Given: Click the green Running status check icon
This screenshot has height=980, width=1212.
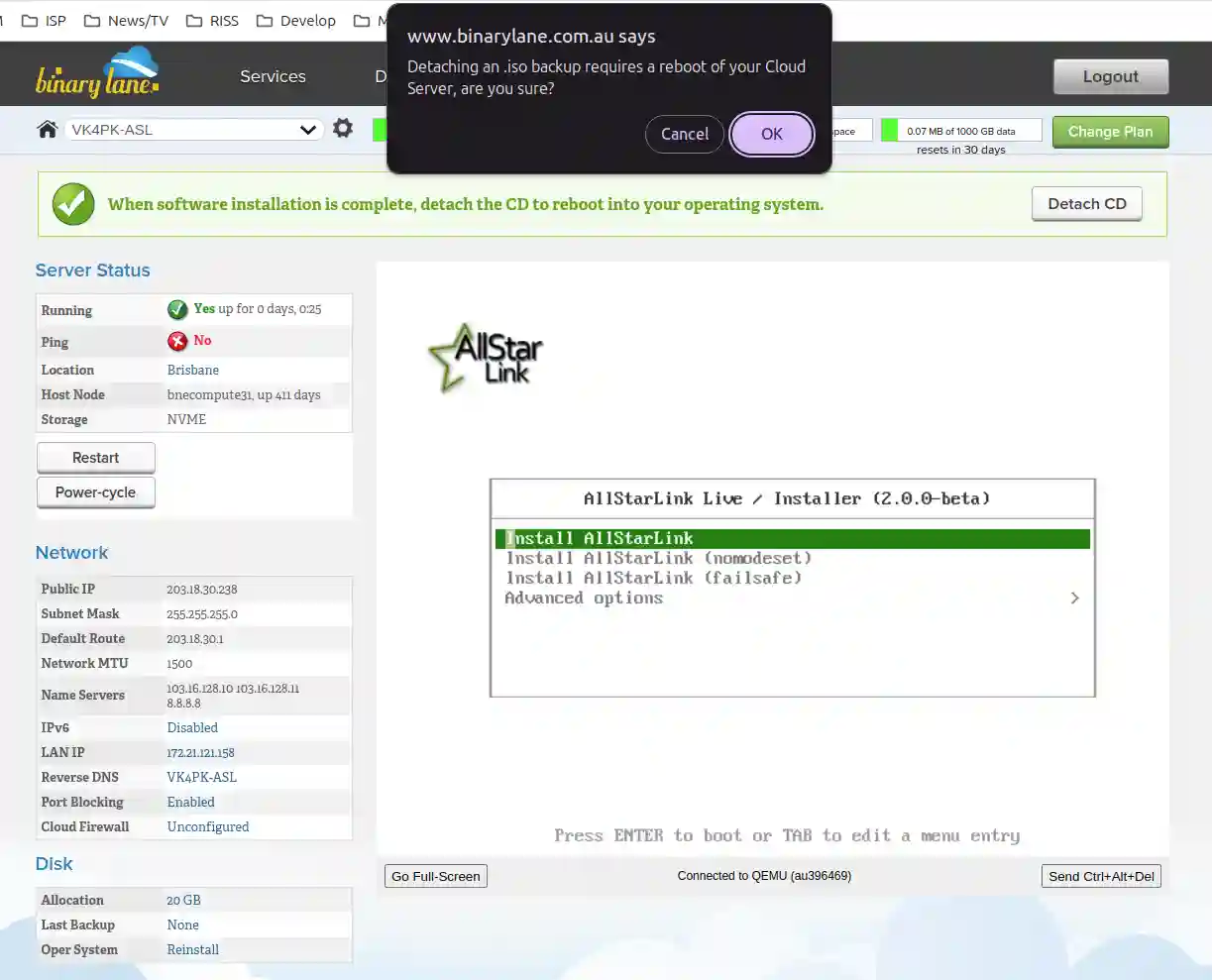Looking at the screenshot, I should click(x=177, y=309).
